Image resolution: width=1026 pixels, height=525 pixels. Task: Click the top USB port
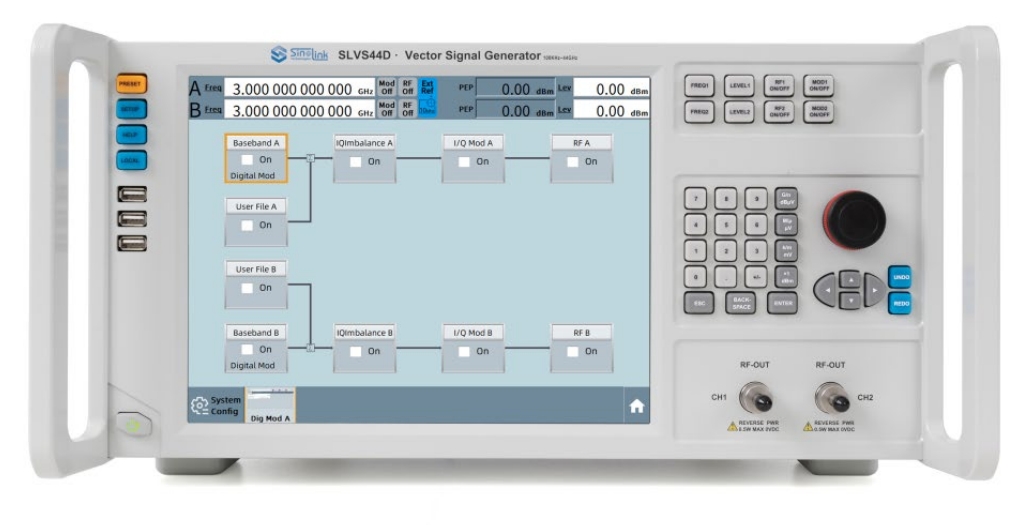coord(132,194)
